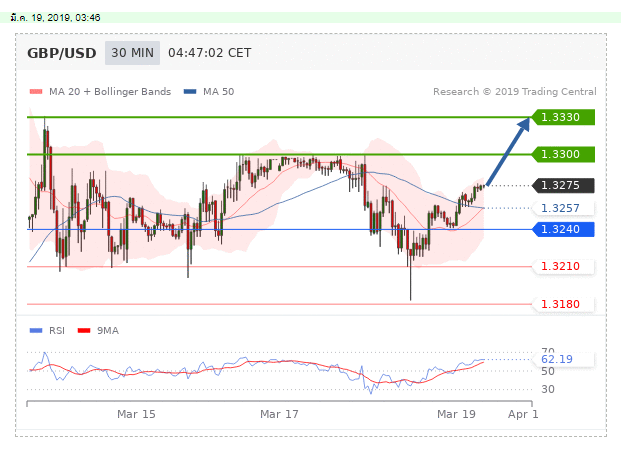Click the RSI legend color swatch

(x=36, y=330)
